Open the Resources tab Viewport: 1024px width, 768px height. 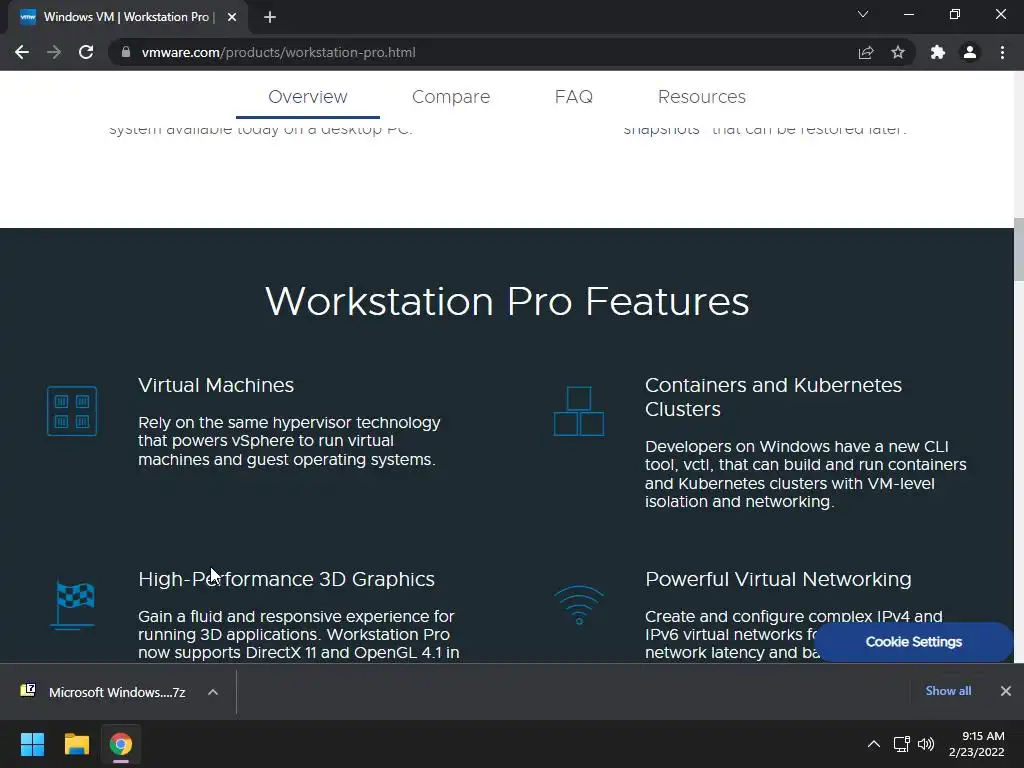[701, 97]
